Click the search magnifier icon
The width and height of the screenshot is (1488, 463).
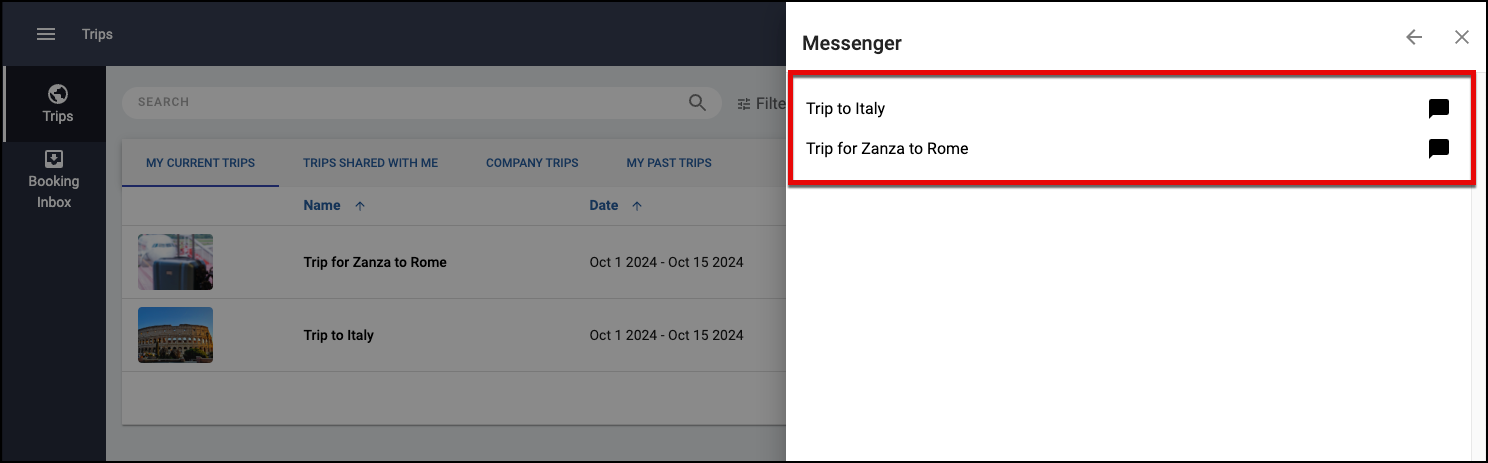click(x=697, y=102)
